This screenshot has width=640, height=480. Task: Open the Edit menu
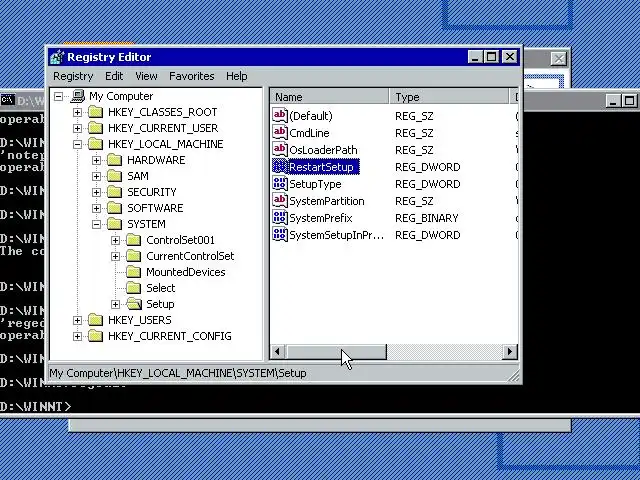click(114, 76)
